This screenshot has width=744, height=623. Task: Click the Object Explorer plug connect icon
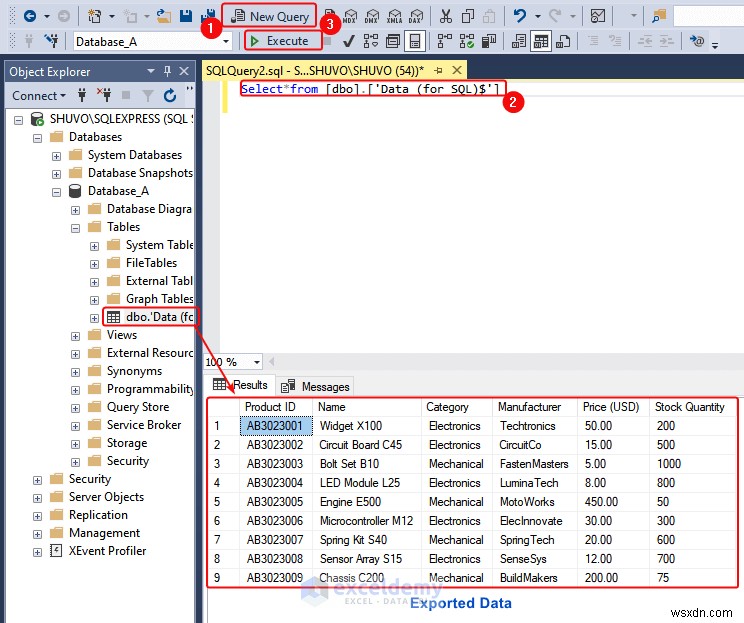point(82,96)
